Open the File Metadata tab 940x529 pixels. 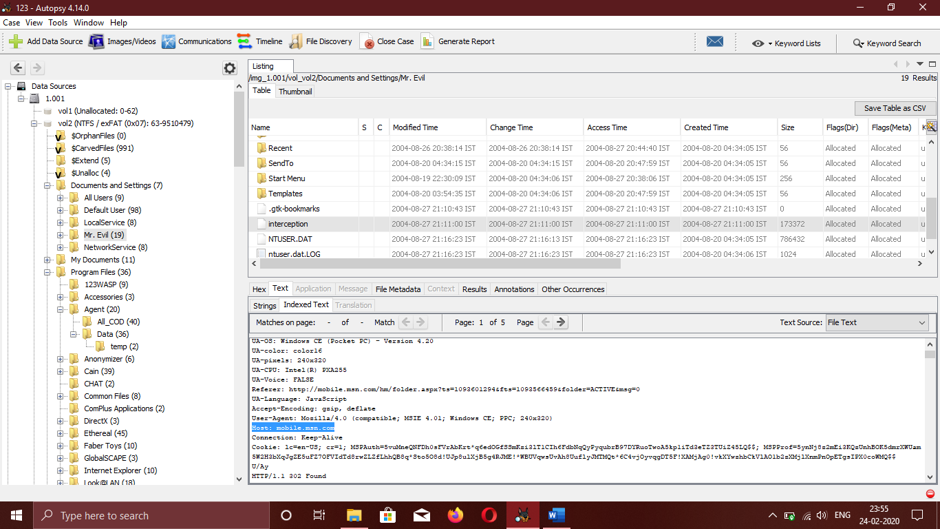pyautogui.click(x=397, y=289)
